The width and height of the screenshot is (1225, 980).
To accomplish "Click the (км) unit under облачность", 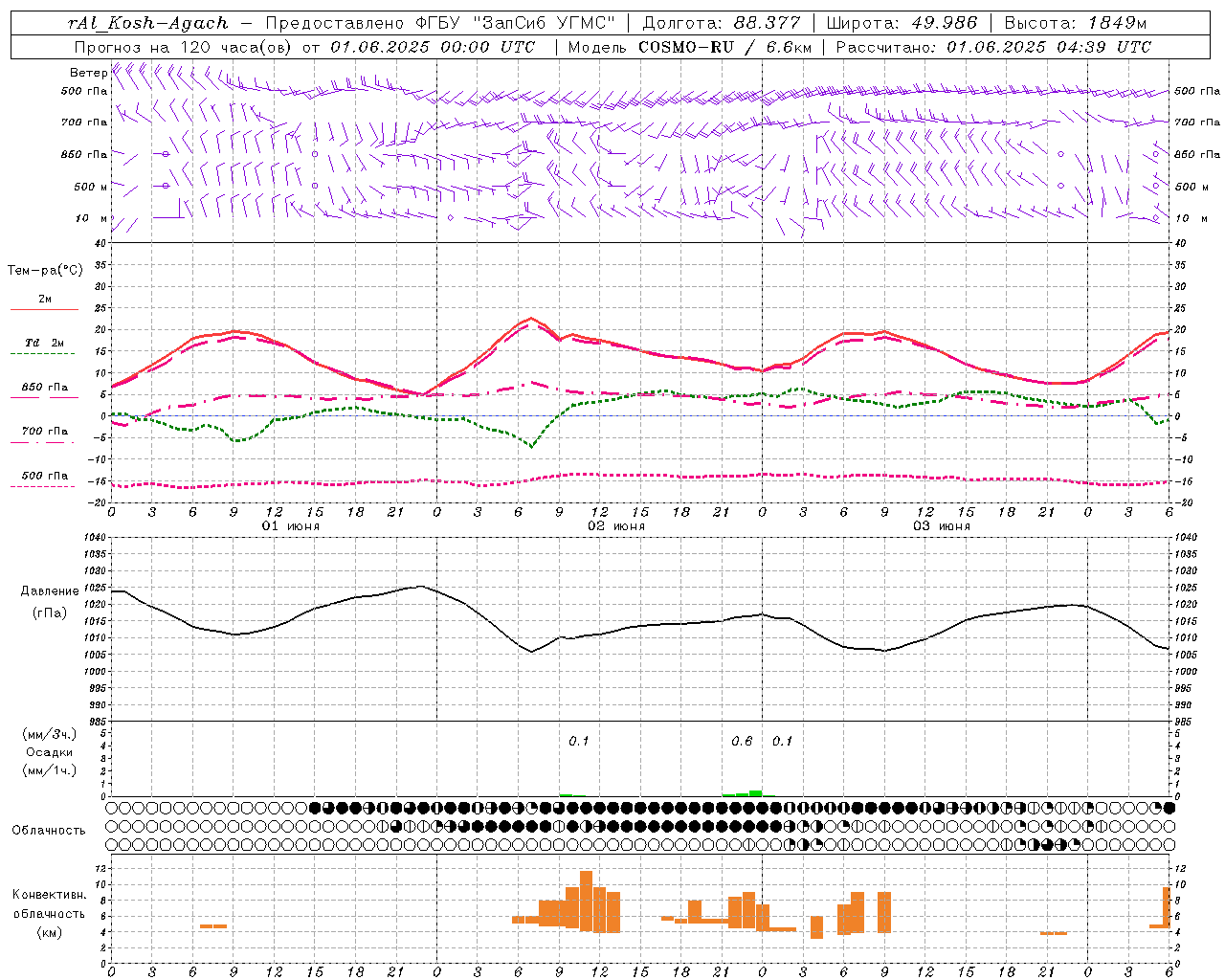I will (50, 932).
